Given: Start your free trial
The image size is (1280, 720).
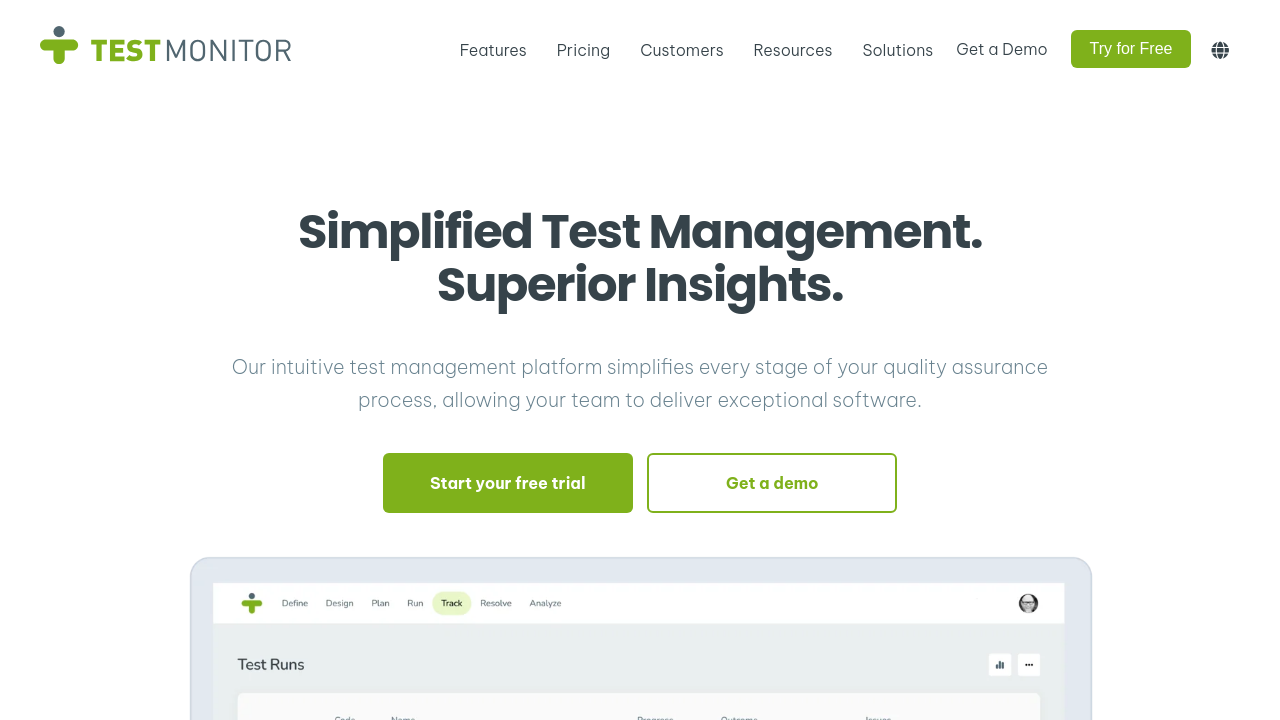Looking at the screenshot, I should [508, 483].
